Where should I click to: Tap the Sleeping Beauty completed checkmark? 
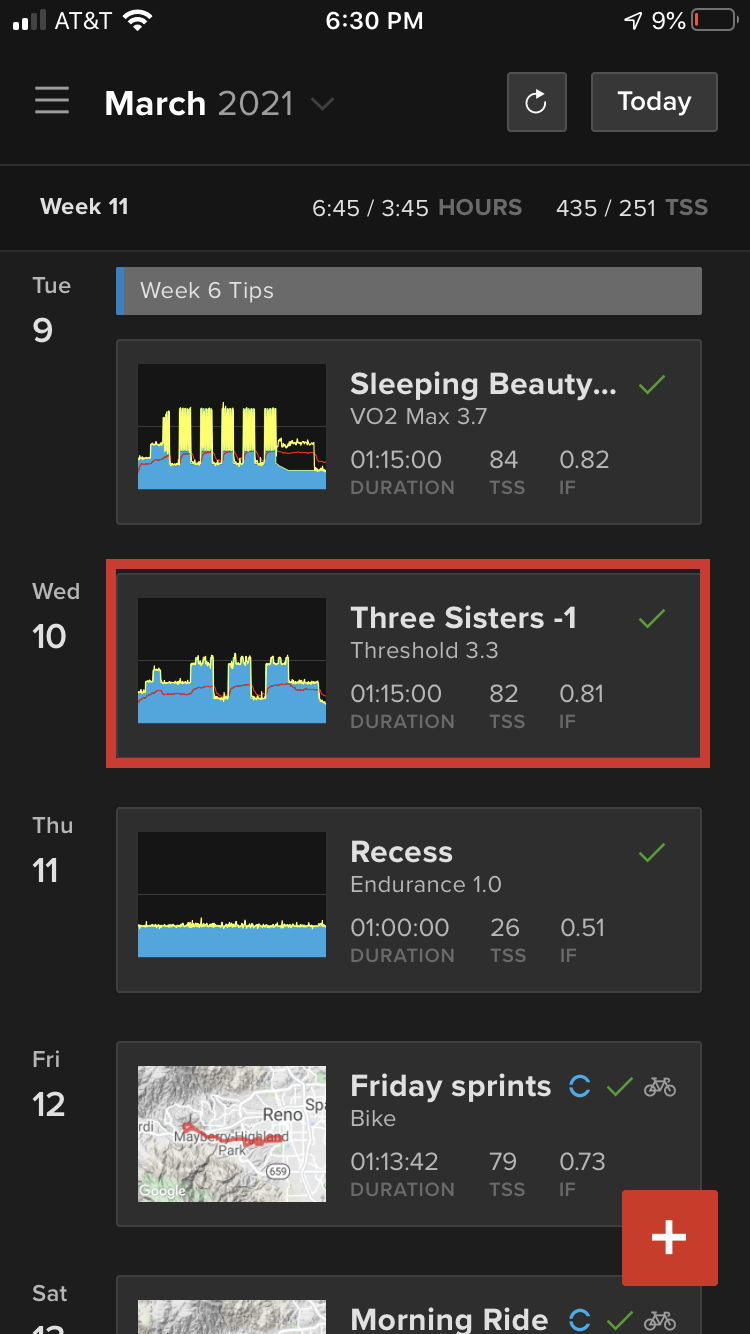point(652,384)
